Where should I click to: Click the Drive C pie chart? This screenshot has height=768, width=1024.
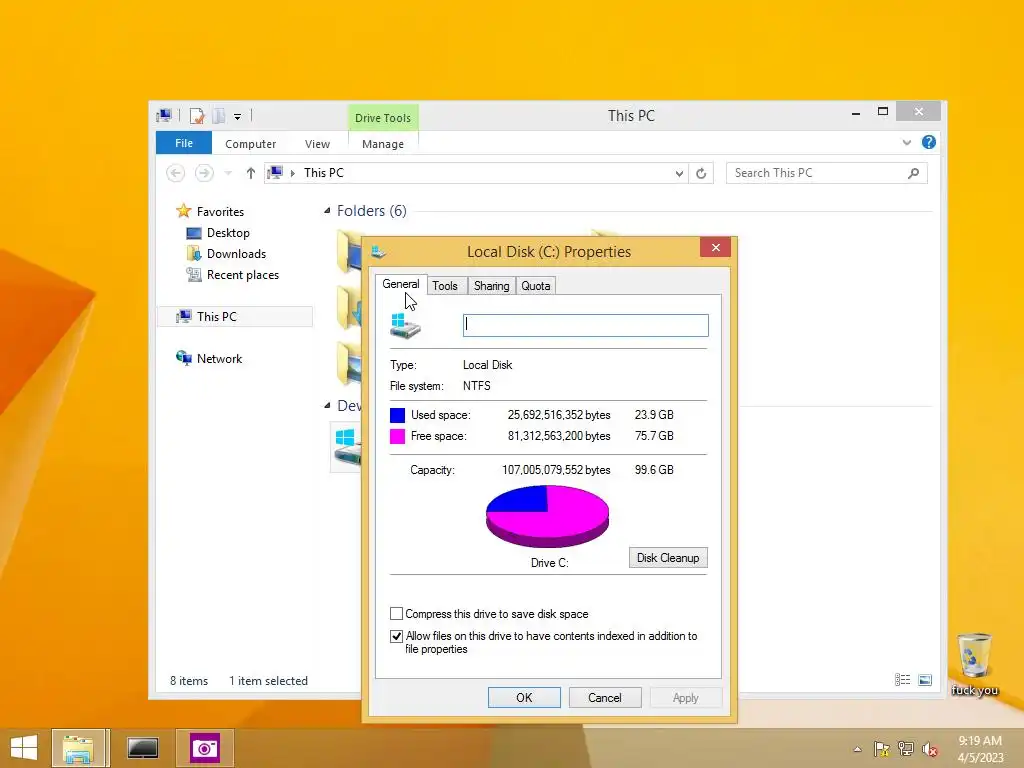point(547,516)
